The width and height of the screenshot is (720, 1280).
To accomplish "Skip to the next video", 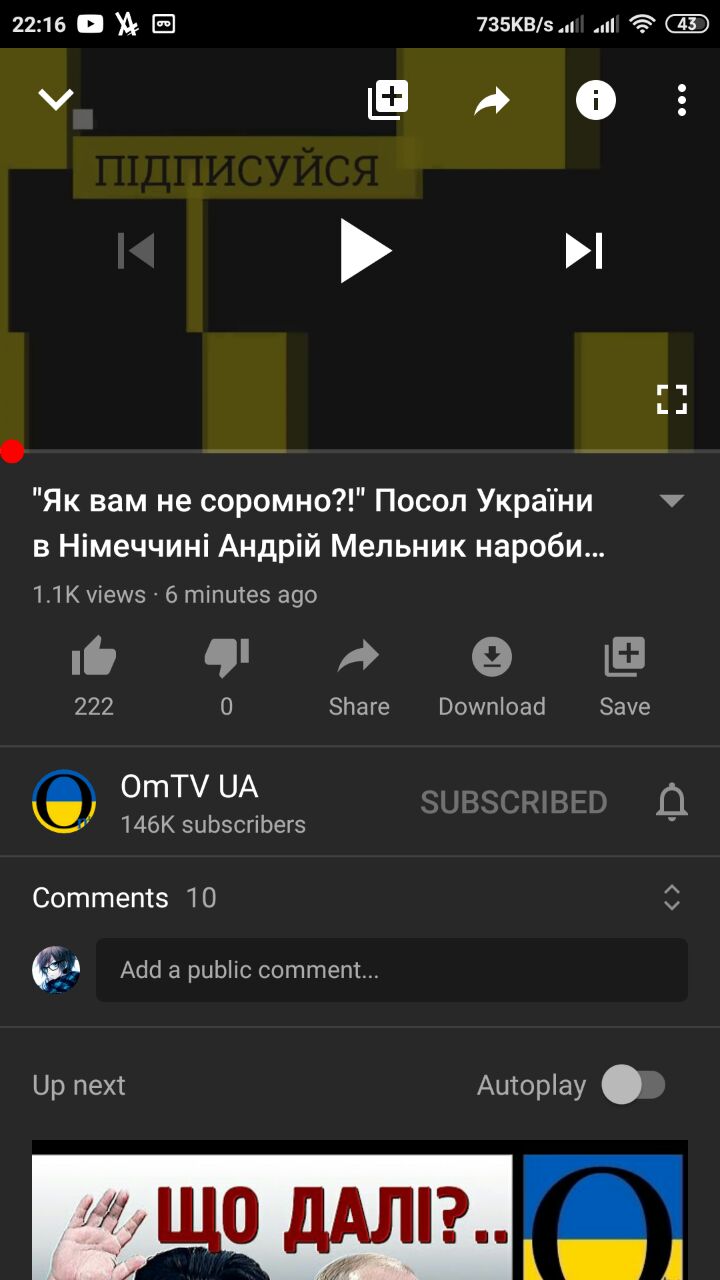I will pos(584,250).
